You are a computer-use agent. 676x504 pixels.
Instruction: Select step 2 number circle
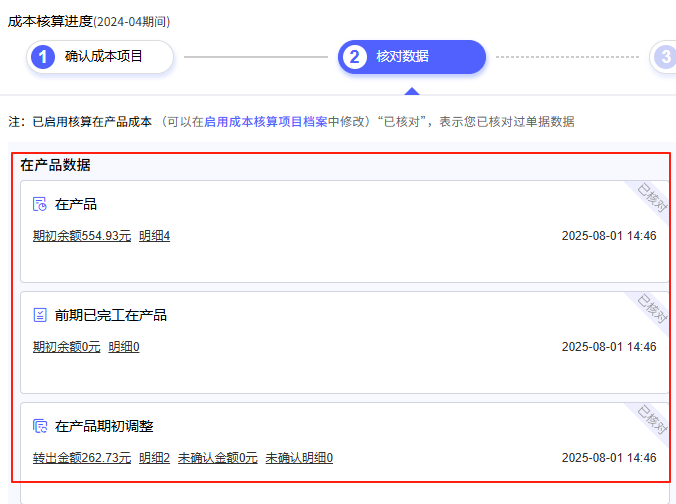coord(354,57)
